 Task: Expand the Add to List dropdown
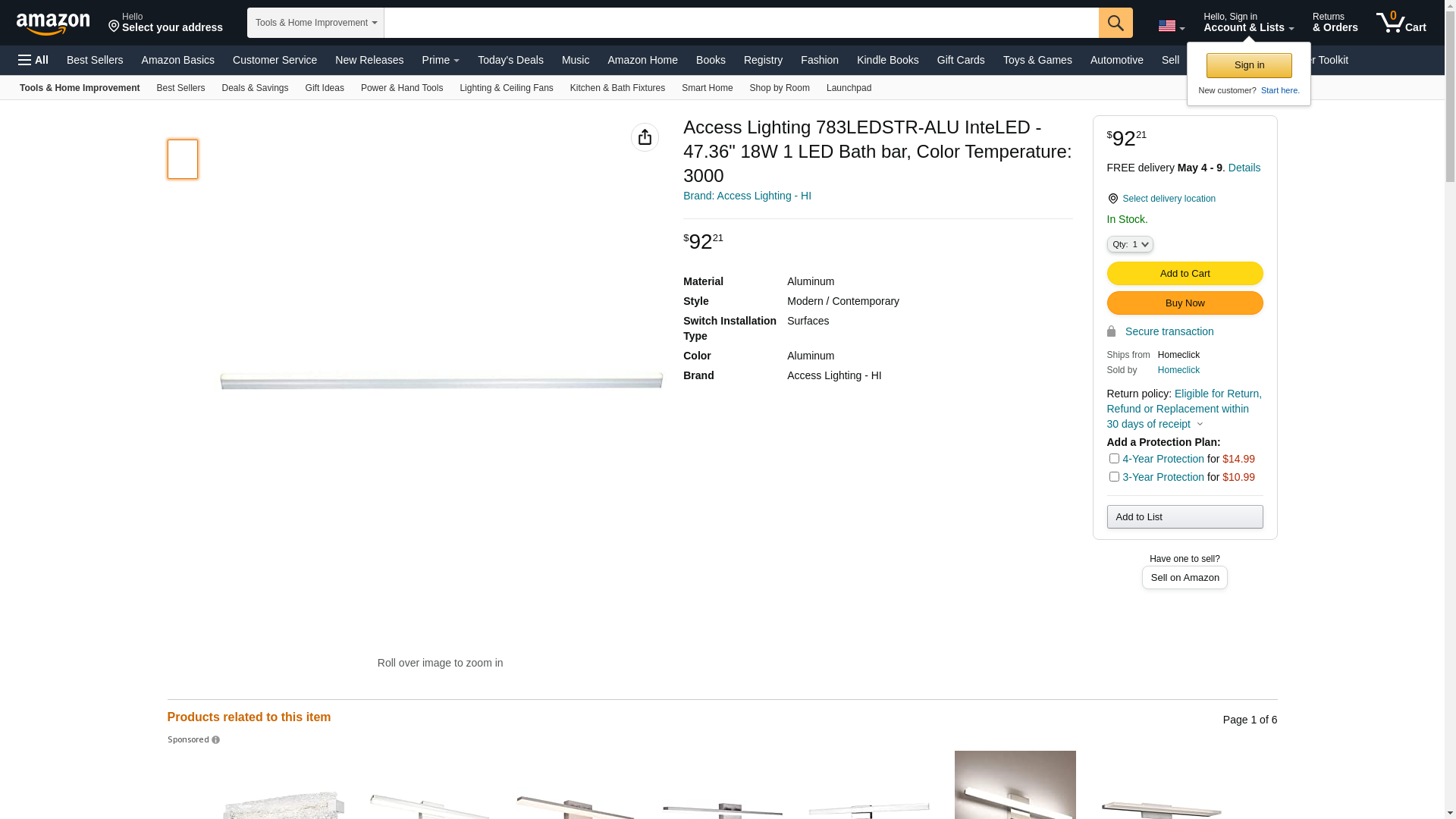(1185, 517)
